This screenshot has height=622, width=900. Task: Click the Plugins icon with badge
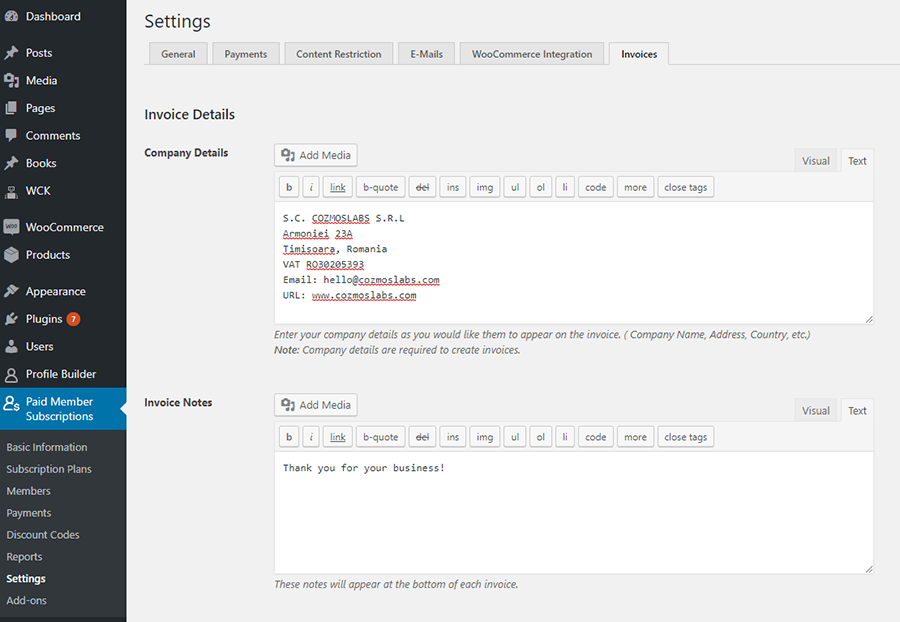11,319
